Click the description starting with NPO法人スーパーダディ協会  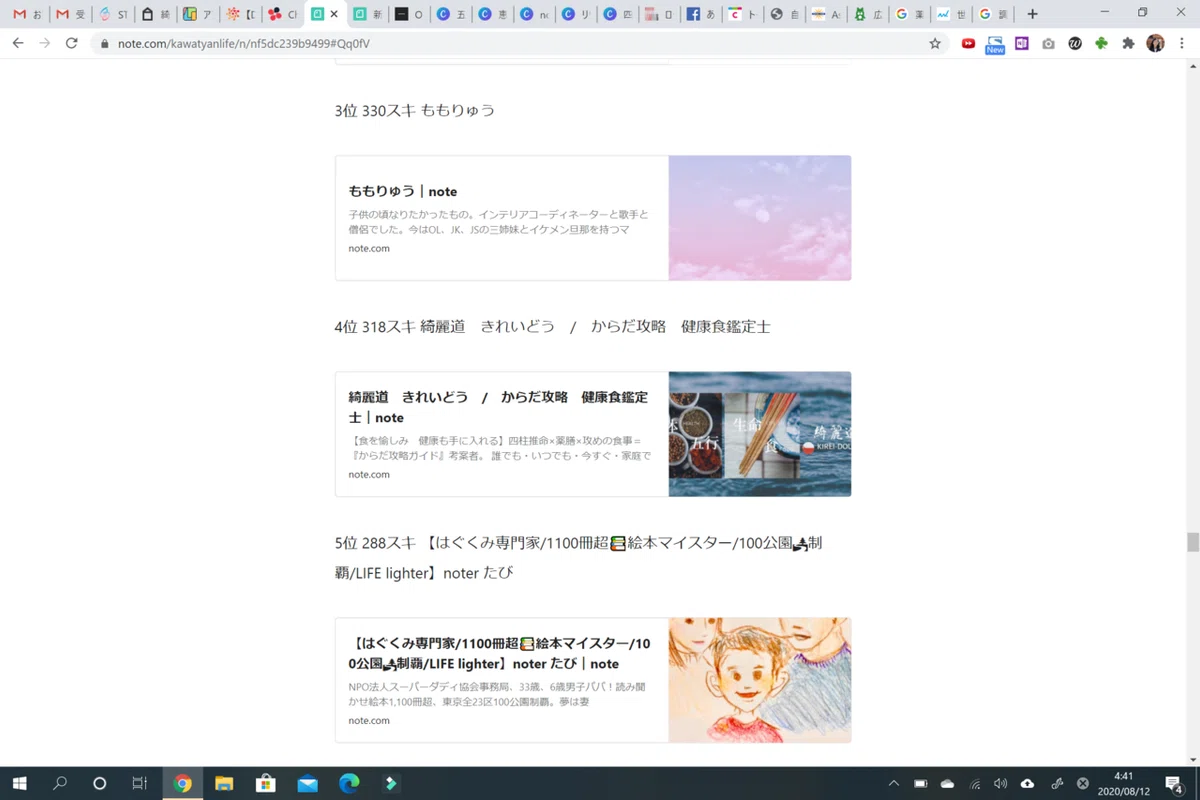click(x=499, y=694)
